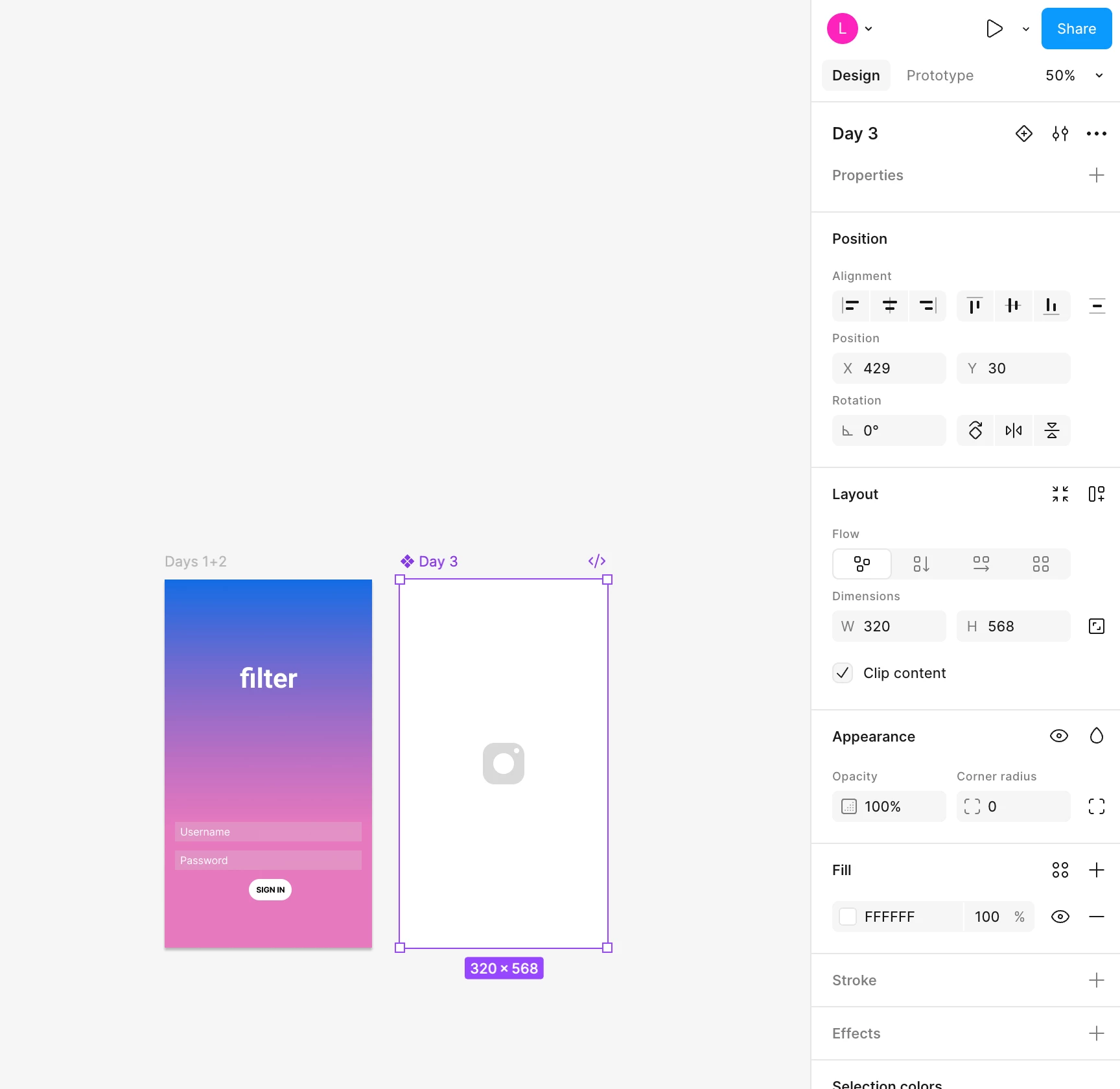The image size is (1120, 1089).
Task: Select vertical auto layout flow
Action: (922, 564)
